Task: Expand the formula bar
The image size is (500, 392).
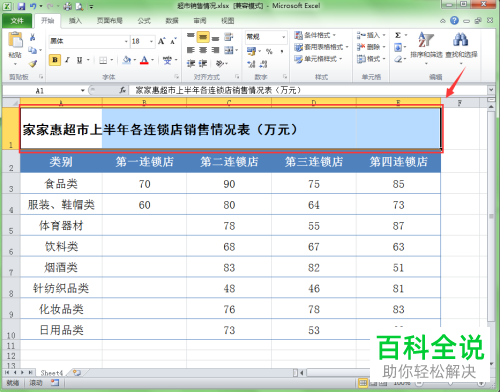Action: click(x=491, y=90)
